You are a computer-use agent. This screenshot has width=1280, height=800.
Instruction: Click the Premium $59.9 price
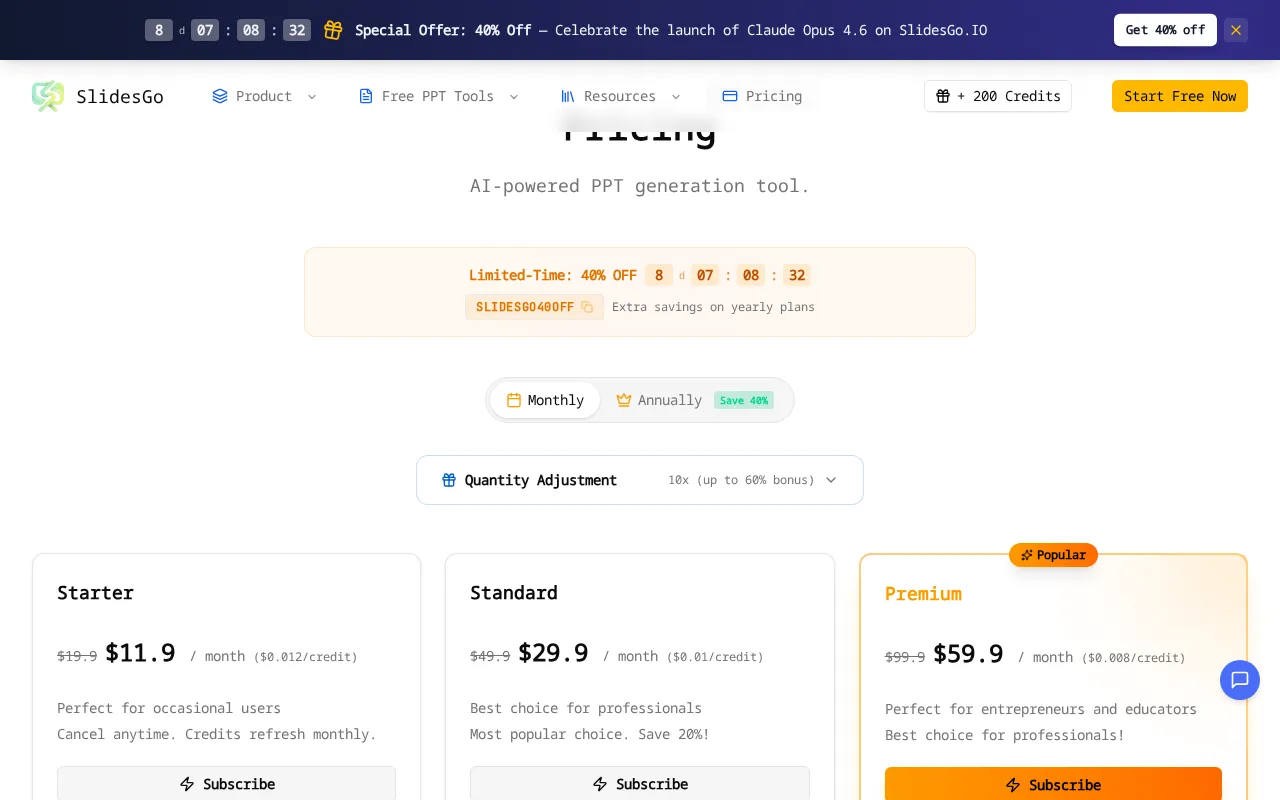click(x=968, y=654)
